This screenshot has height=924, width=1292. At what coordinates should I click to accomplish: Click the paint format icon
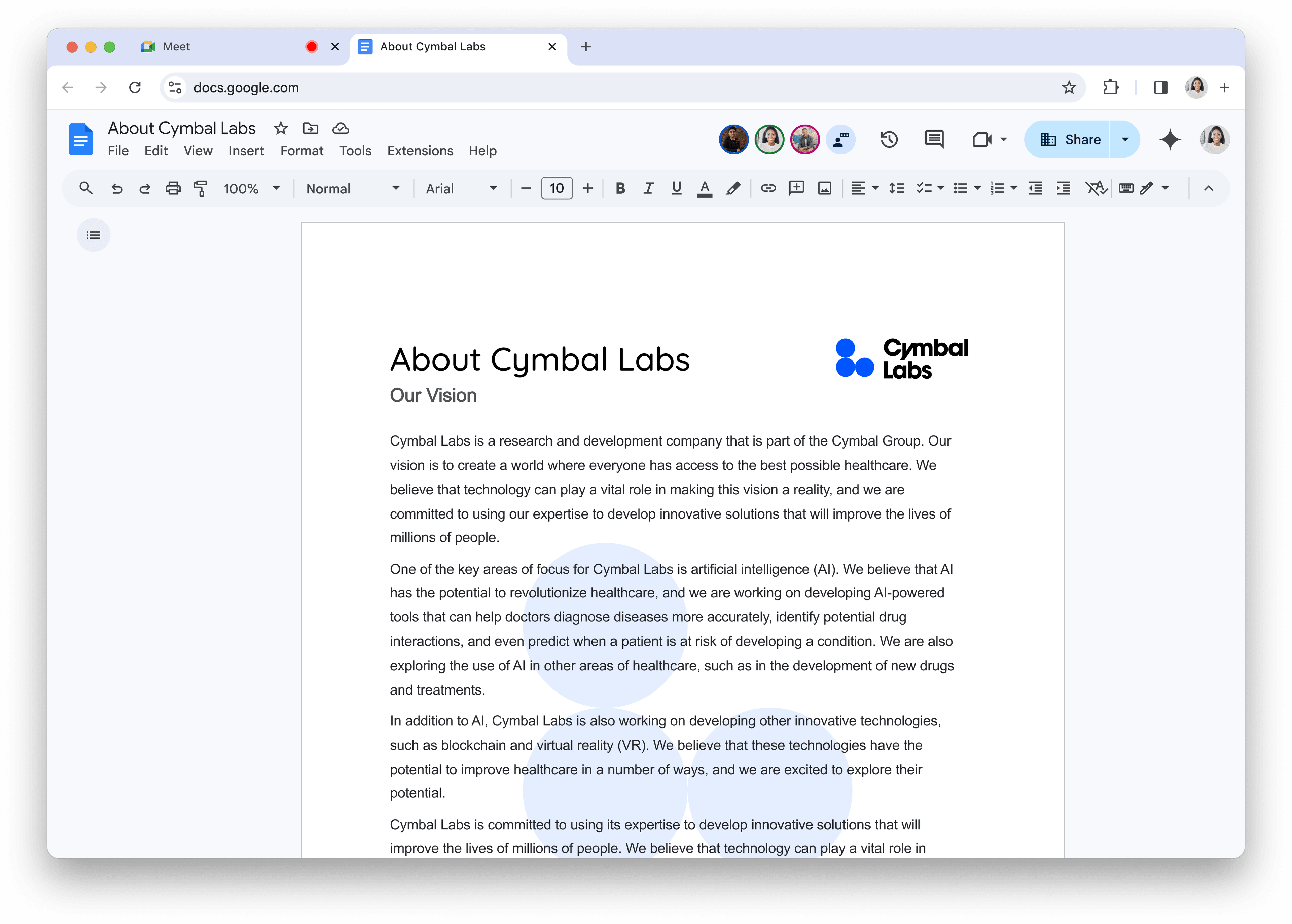pos(200,188)
